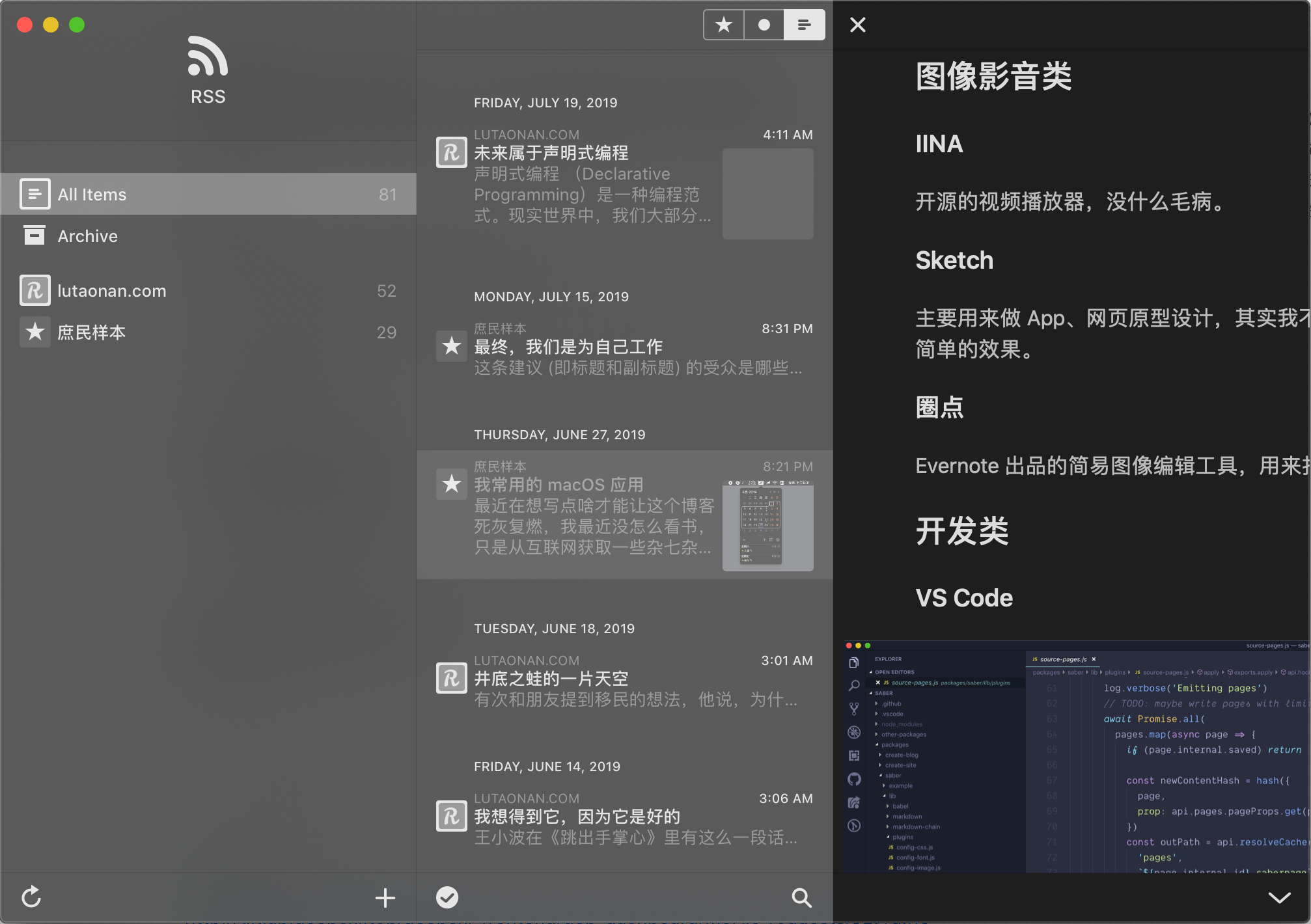Click the lutaonan.com feed icon

34,290
